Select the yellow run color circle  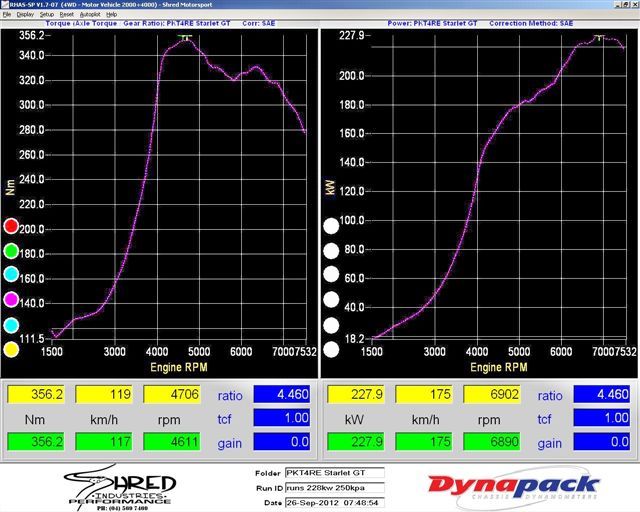pos(12,349)
